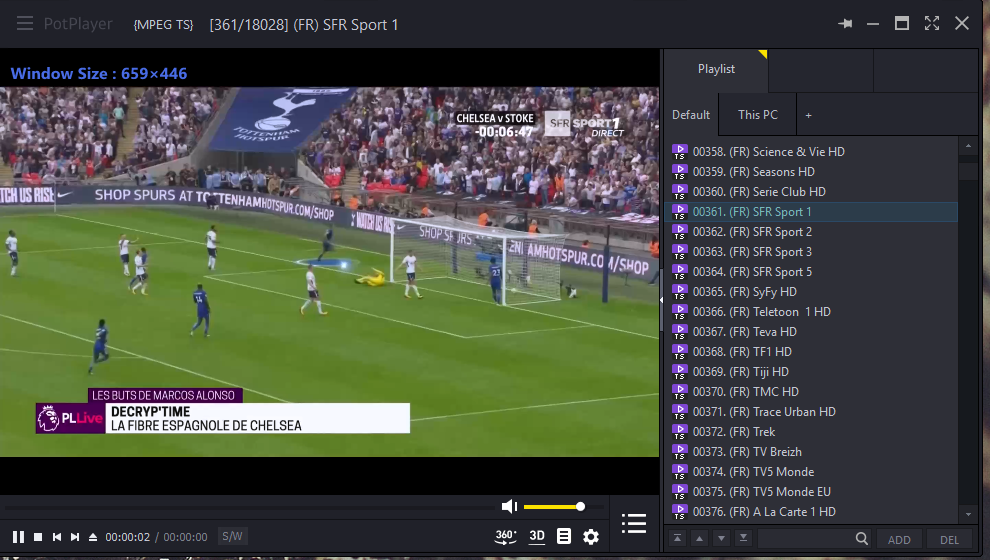990x560 pixels.
Task: Pin the player window on top
Action: (x=845, y=24)
